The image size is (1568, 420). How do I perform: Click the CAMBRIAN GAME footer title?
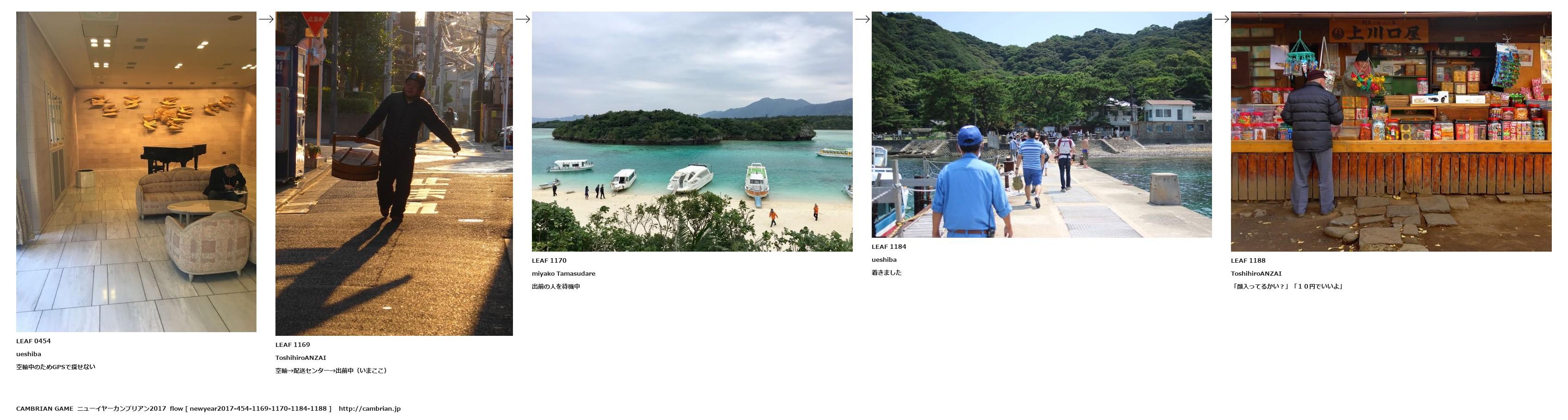[x=44, y=408]
